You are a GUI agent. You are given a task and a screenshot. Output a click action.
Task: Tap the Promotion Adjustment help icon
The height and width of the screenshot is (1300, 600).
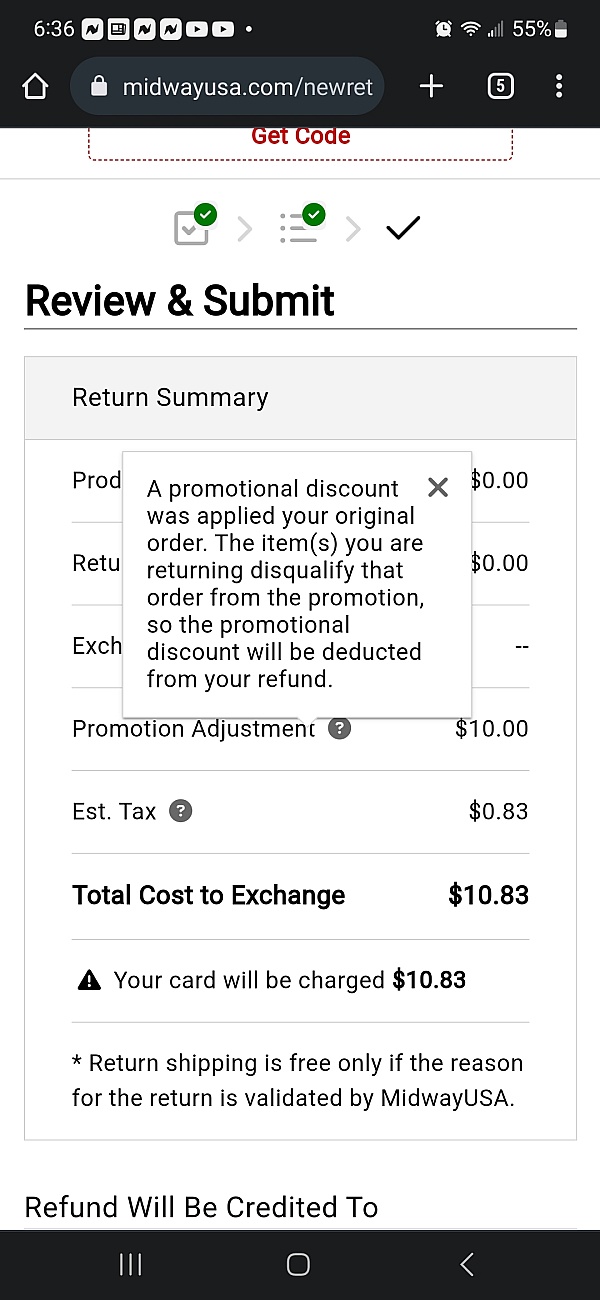click(340, 728)
